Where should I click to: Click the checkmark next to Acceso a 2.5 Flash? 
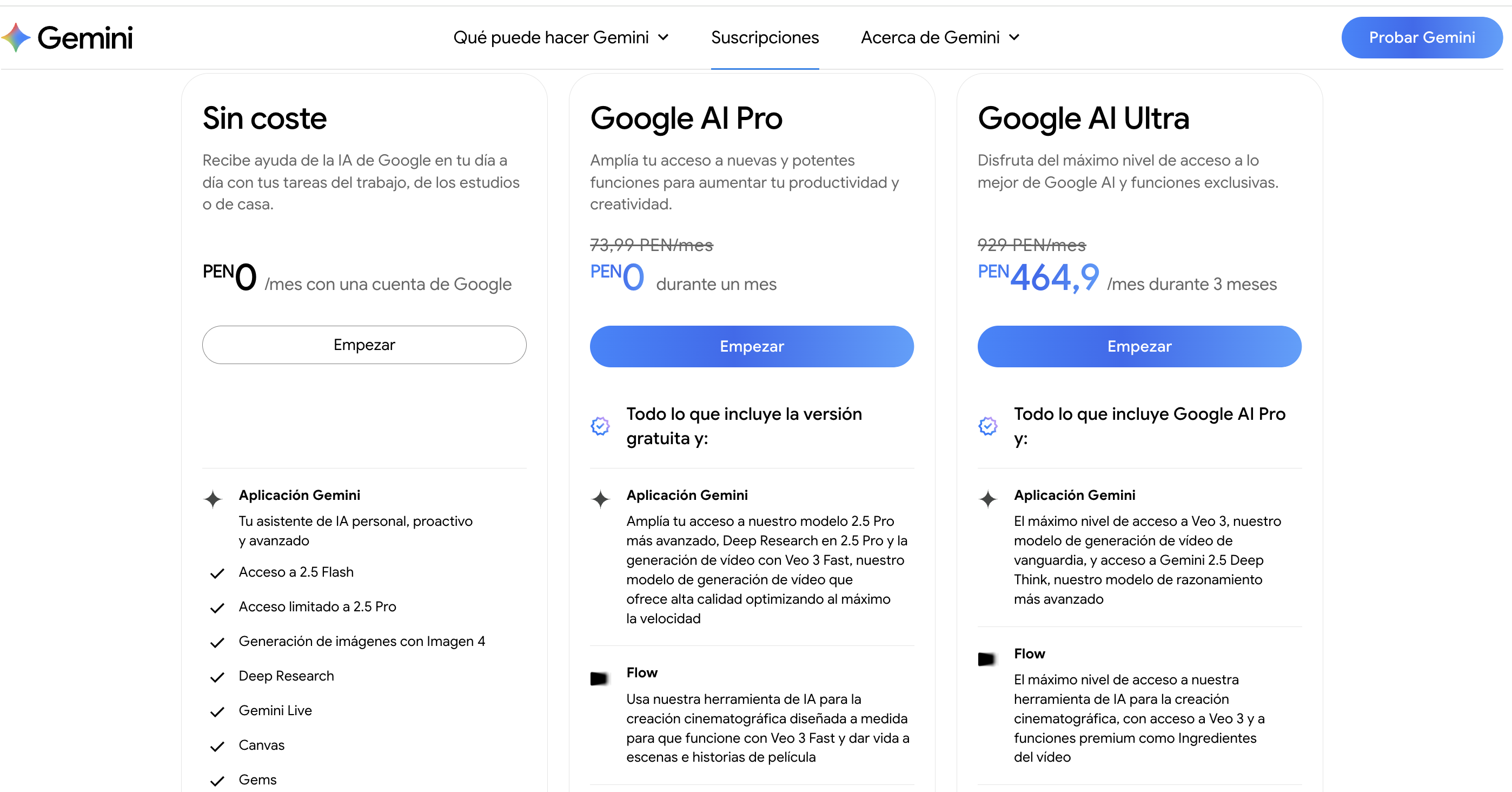(x=217, y=573)
